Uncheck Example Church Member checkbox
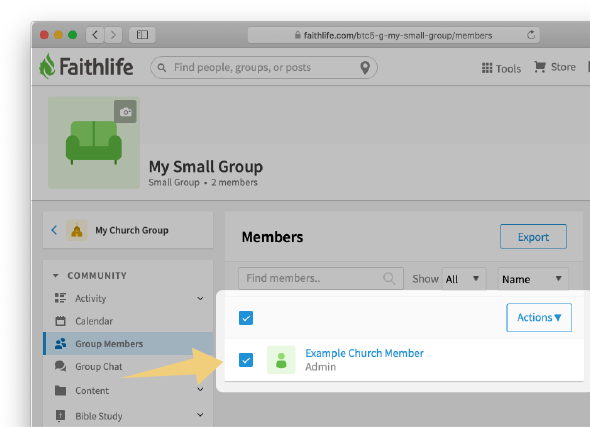 [246, 360]
